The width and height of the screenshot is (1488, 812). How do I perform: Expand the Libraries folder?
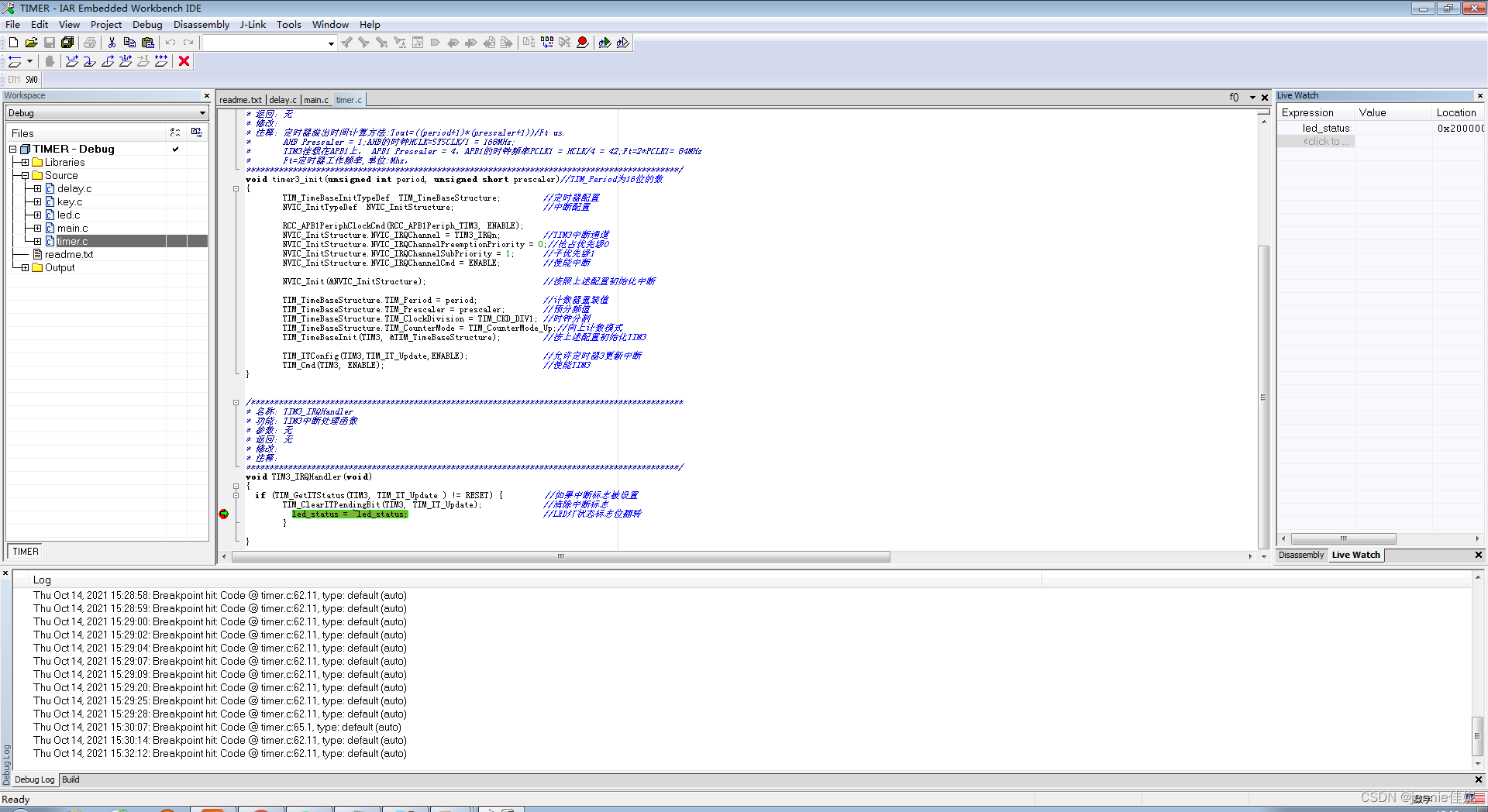pyautogui.click(x=25, y=162)
